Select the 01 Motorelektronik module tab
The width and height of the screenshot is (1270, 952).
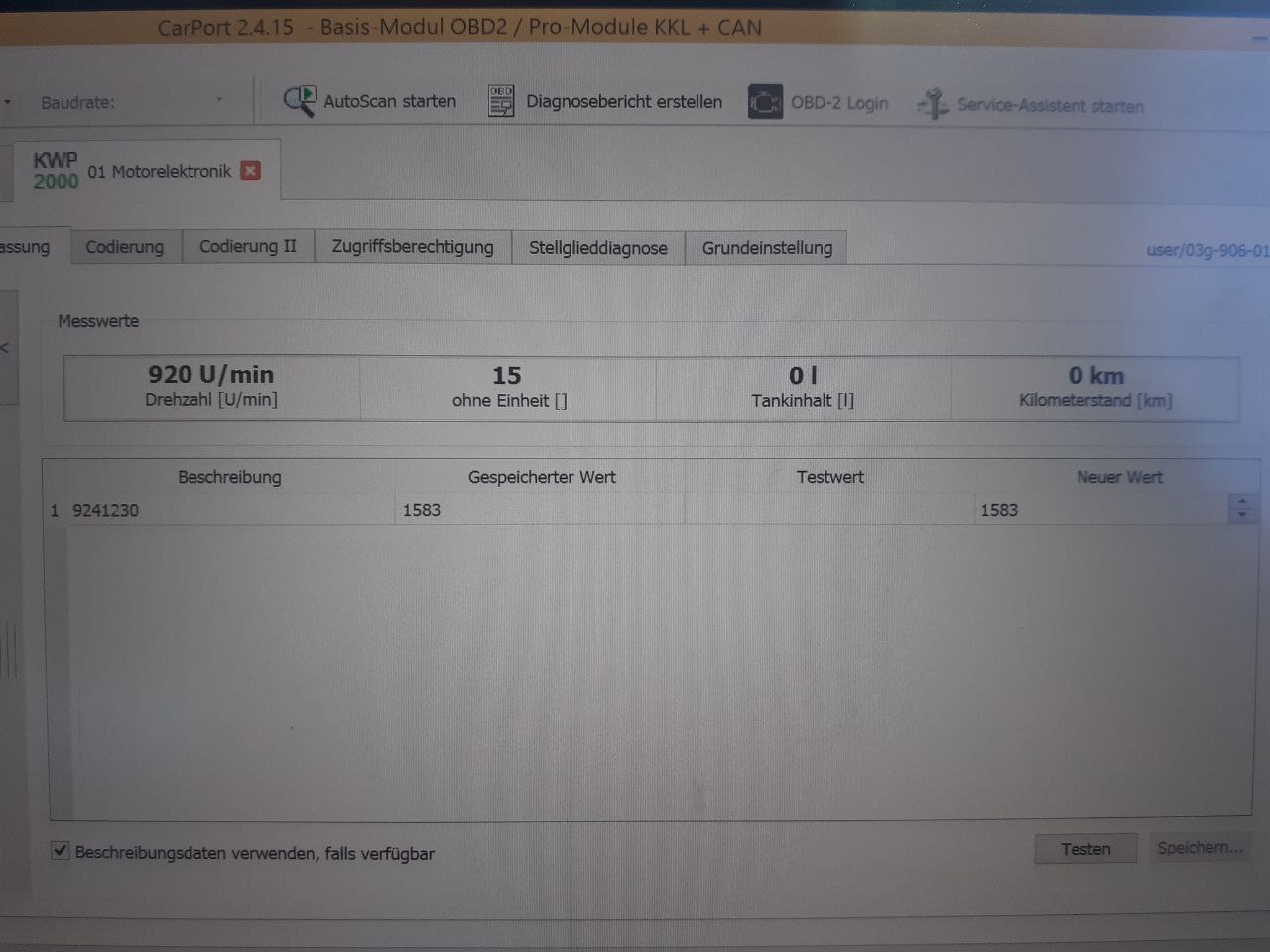click(x=145, y=171)
